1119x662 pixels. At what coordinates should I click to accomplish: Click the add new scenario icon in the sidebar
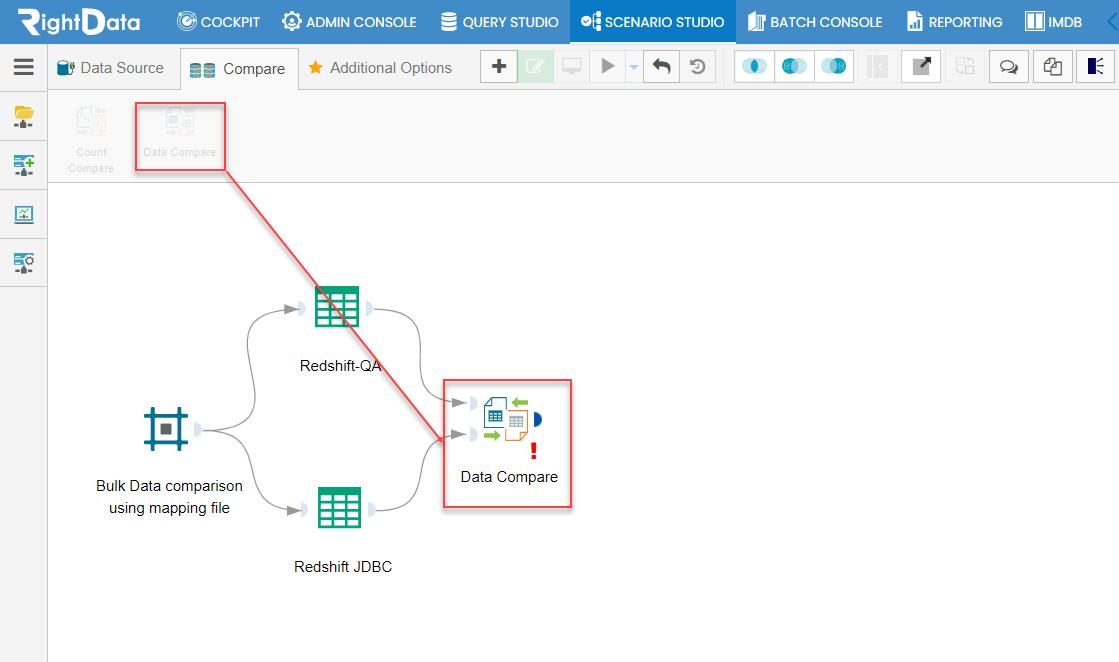(23, 165)
